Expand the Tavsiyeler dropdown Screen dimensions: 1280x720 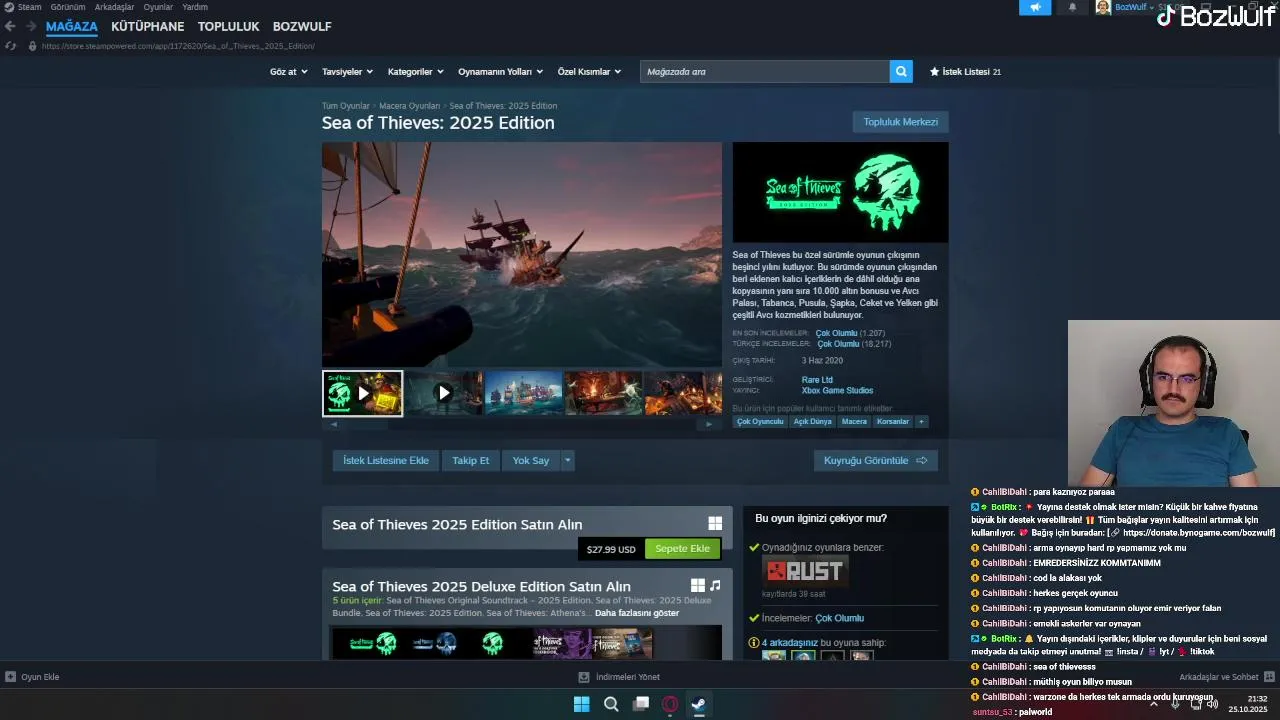point(347,72)
